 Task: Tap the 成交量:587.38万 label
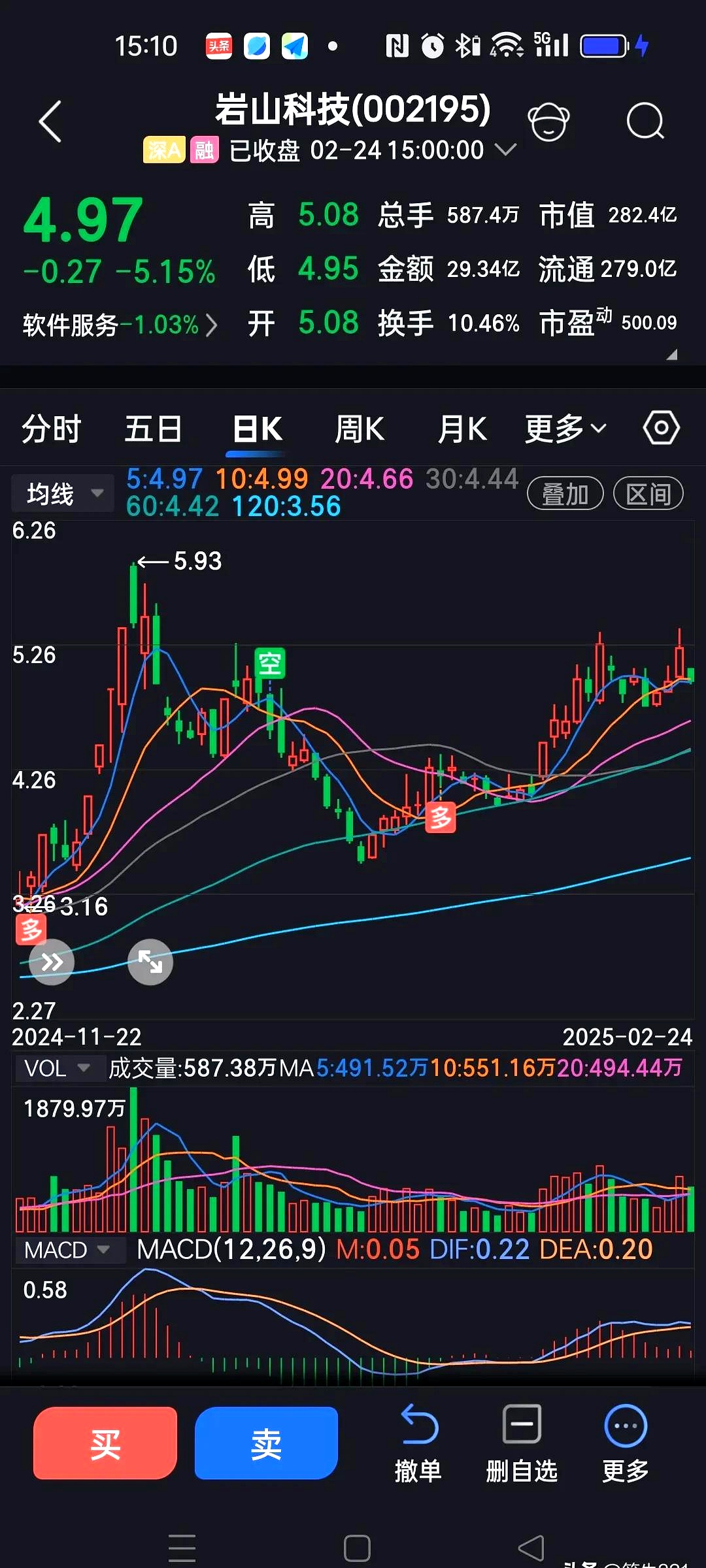pyautogui.click(x=193, y=1068)
